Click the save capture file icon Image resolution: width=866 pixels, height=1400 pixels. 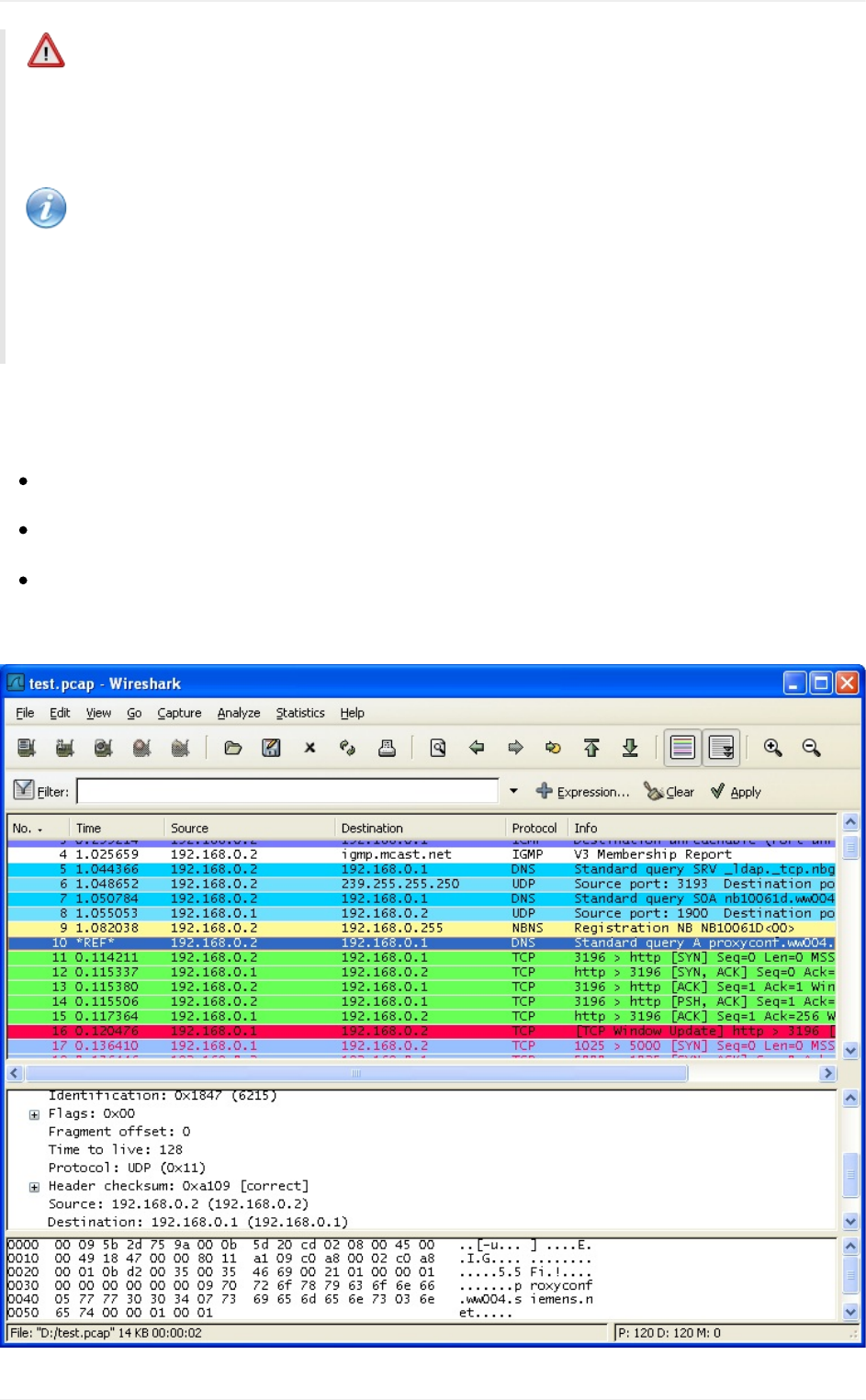(271, 748)
